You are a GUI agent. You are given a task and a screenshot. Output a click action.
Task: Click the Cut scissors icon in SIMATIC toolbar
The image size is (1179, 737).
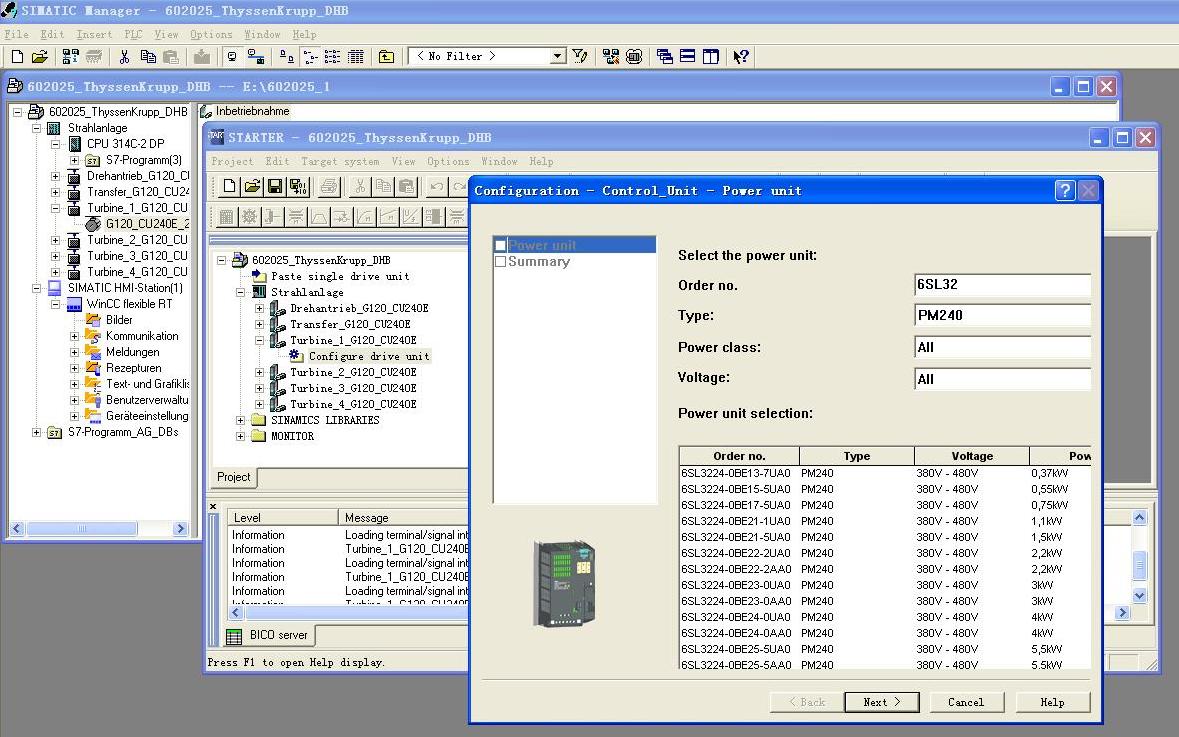tap(125, 57)
